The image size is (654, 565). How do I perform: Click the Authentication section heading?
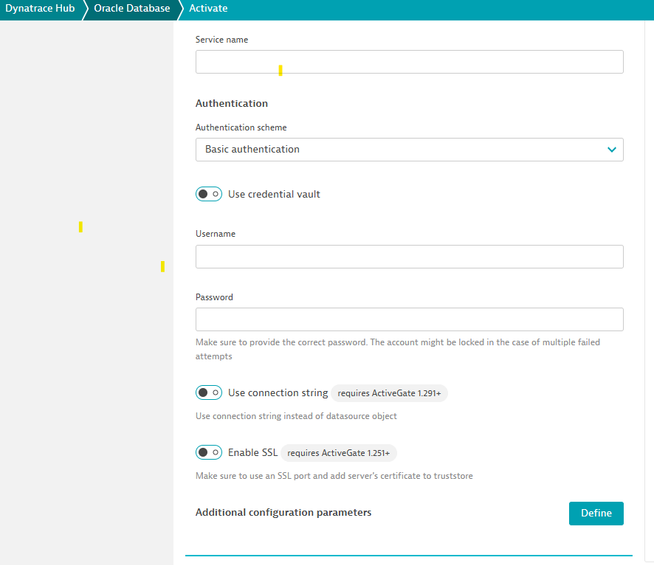click(x=232, y=103)
